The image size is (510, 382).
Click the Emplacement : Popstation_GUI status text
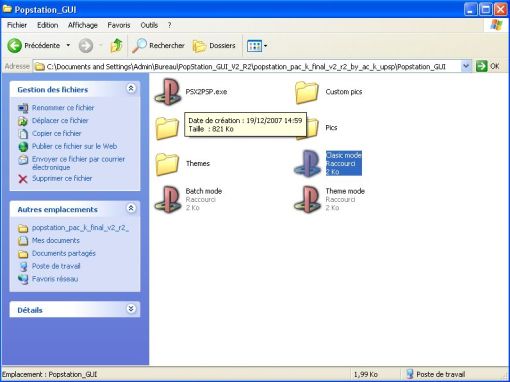point(50,374)
